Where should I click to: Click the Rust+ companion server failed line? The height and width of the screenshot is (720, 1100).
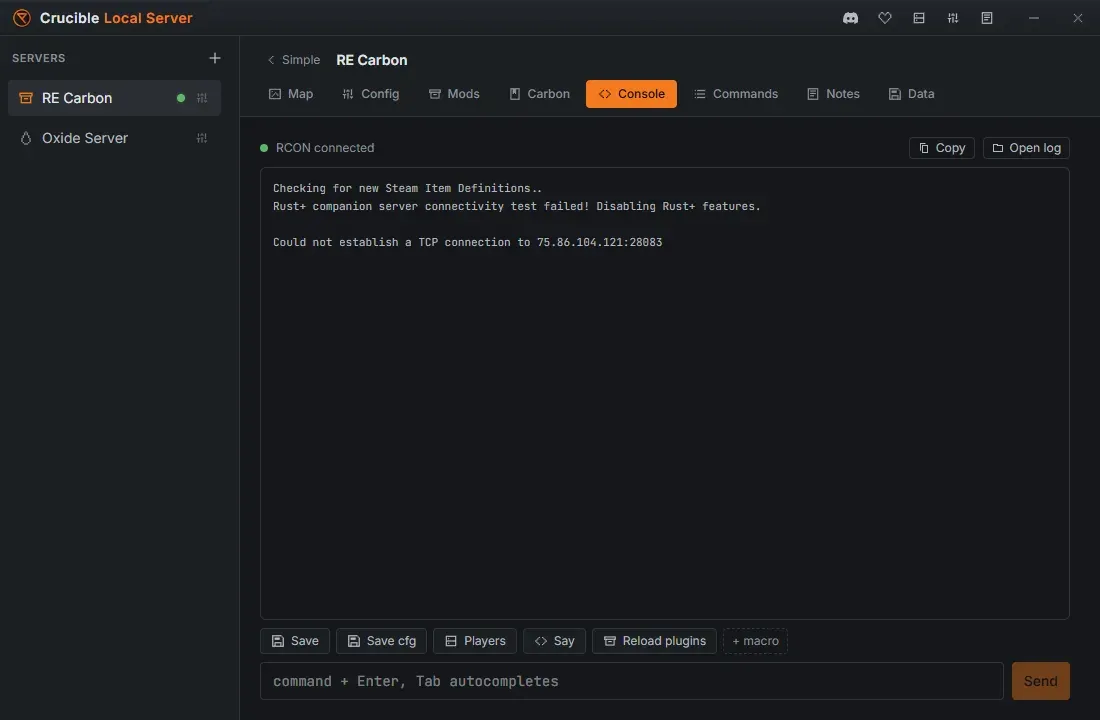(517, 206)
